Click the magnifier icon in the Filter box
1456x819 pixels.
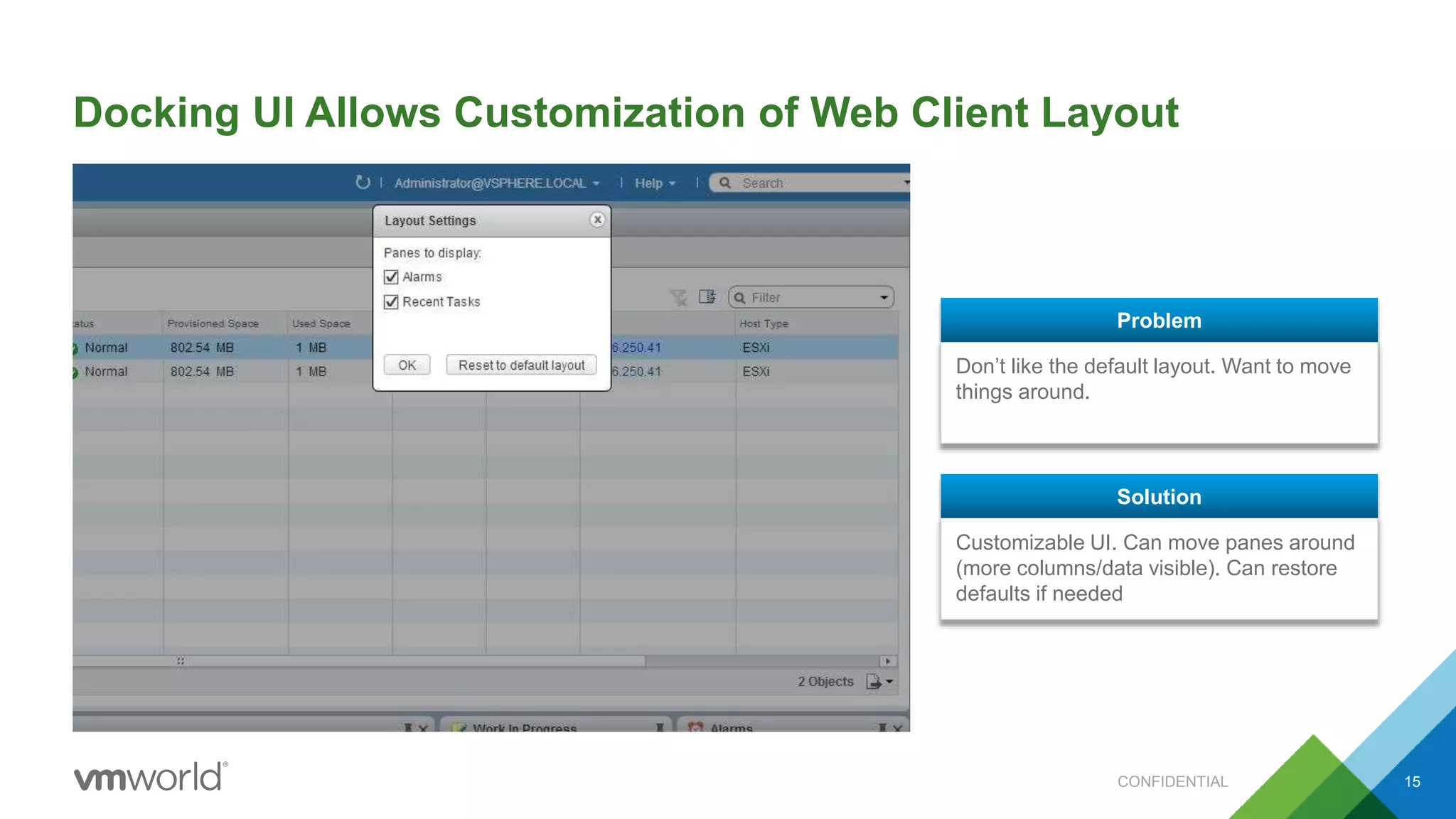[x=740, y=298]
